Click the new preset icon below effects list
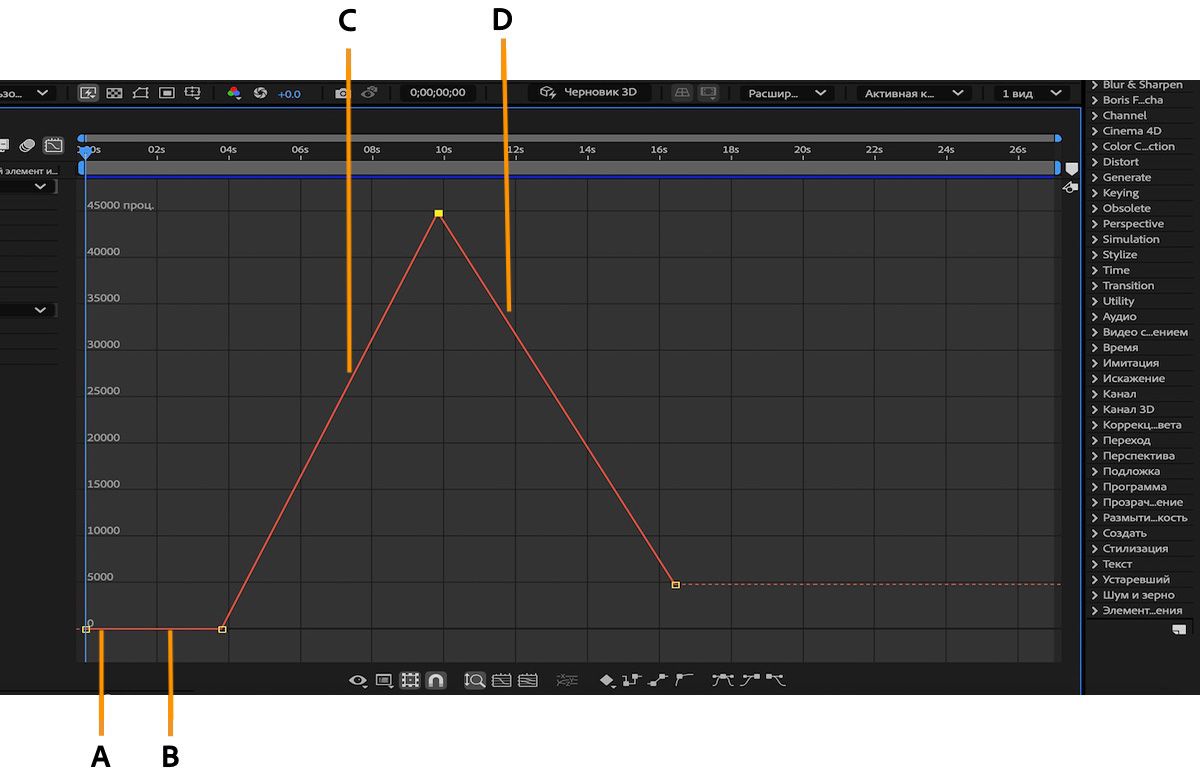Viewport: 1200px width, 775px height. pos(1179,630)
